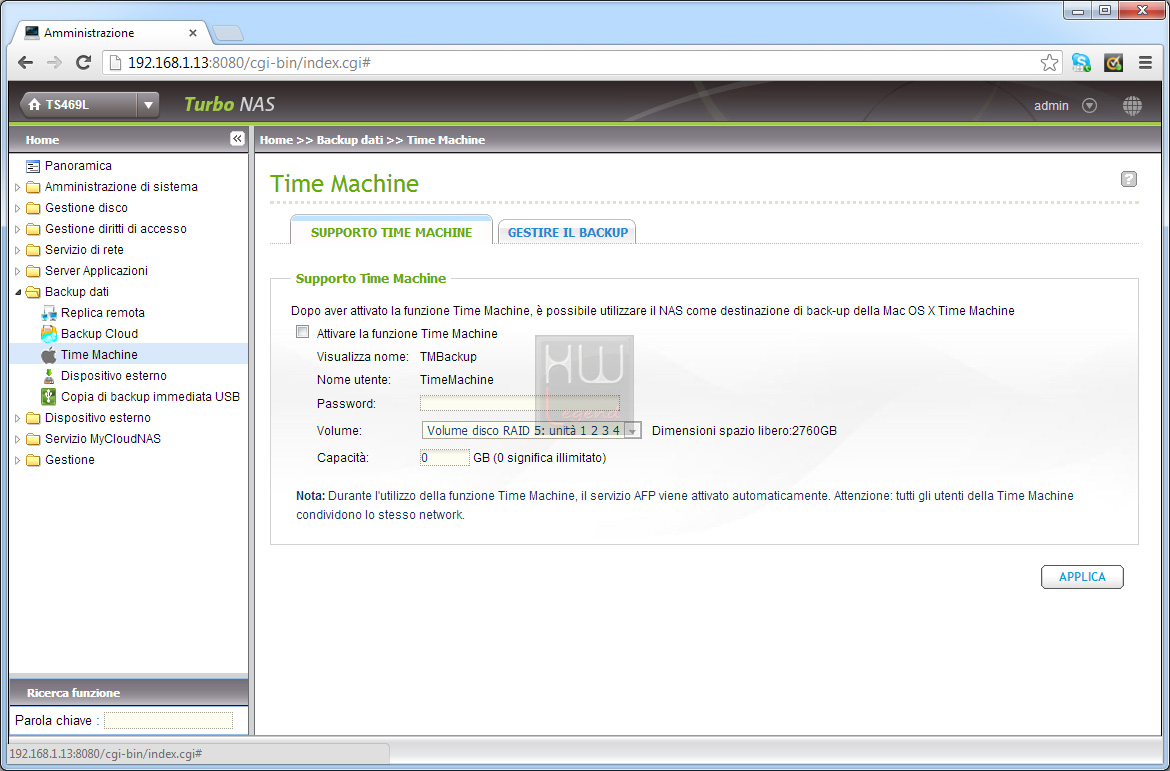
Task: Click the Servizio di rete folder icon
Action: [x=33, y=249]
